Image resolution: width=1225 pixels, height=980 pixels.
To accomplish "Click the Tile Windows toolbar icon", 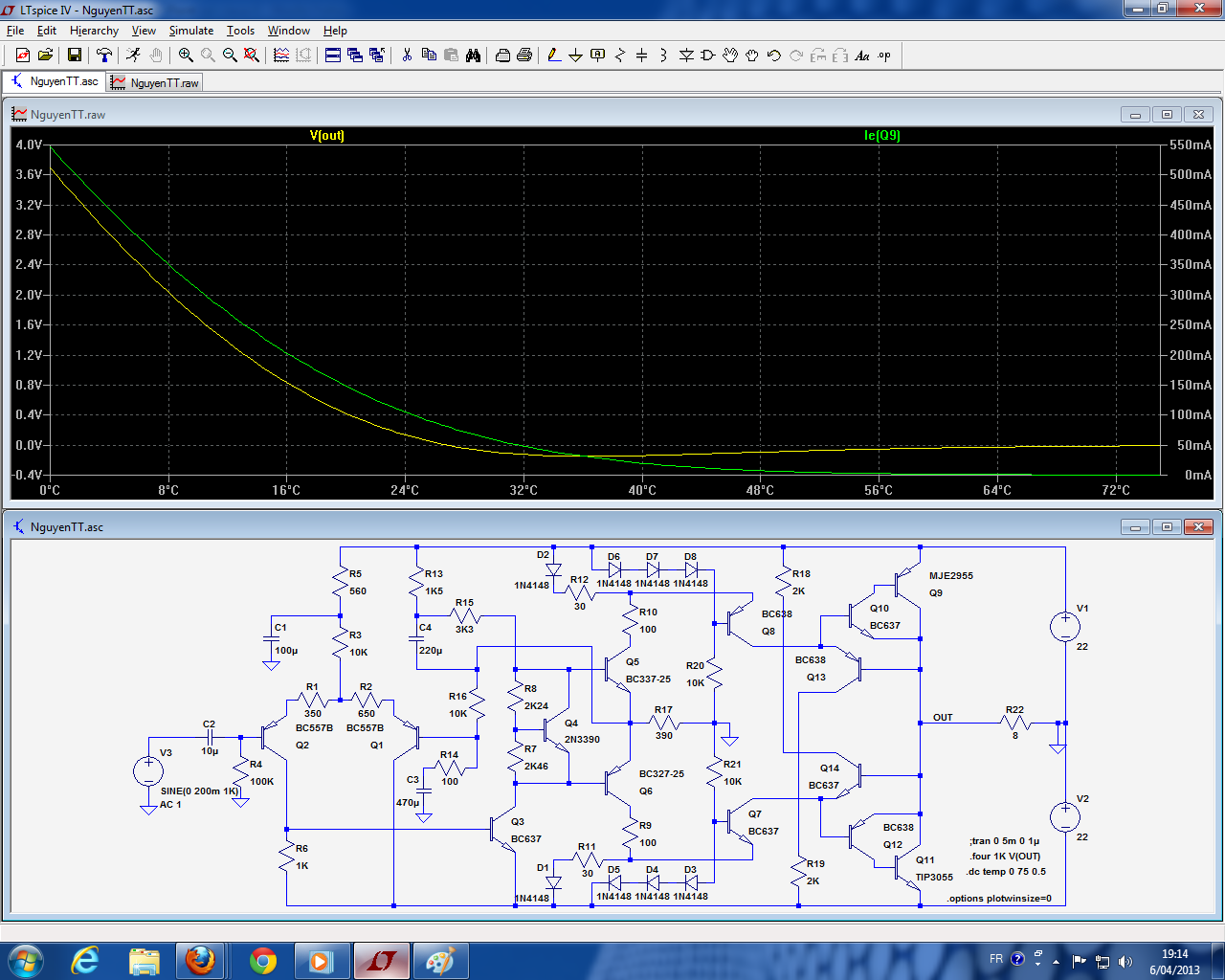I will (333, 56).
